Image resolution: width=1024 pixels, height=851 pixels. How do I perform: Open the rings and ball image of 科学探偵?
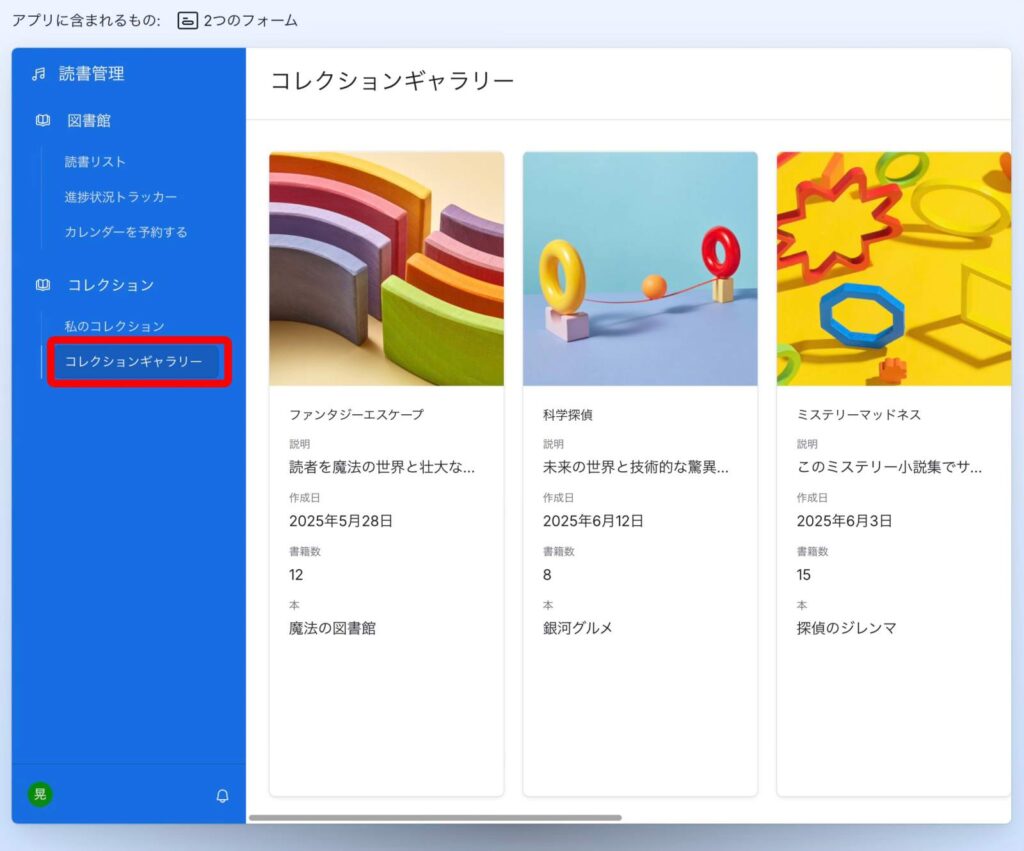tap(640, 268)
